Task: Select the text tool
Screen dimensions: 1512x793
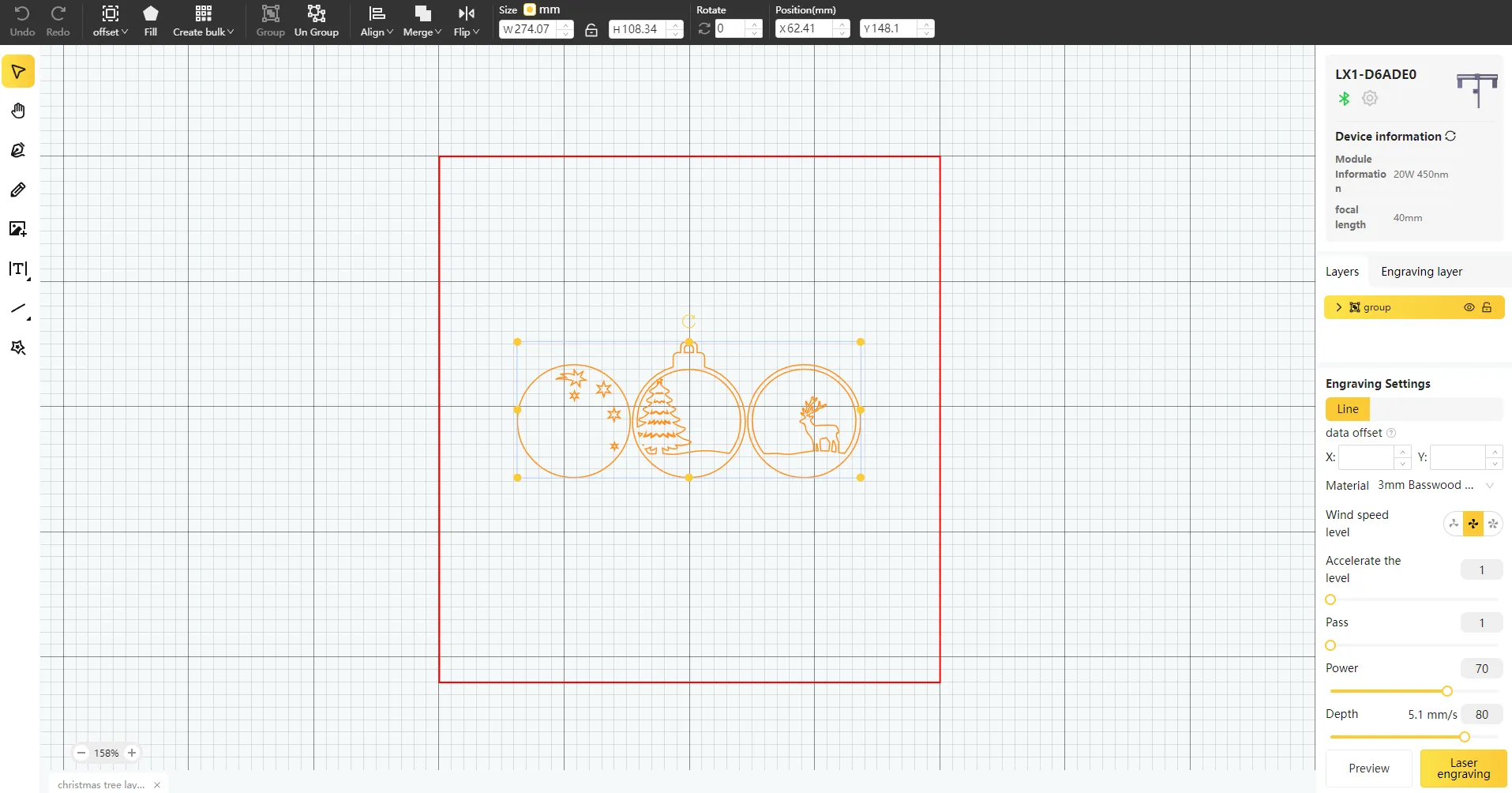Action: click(18, 269)
